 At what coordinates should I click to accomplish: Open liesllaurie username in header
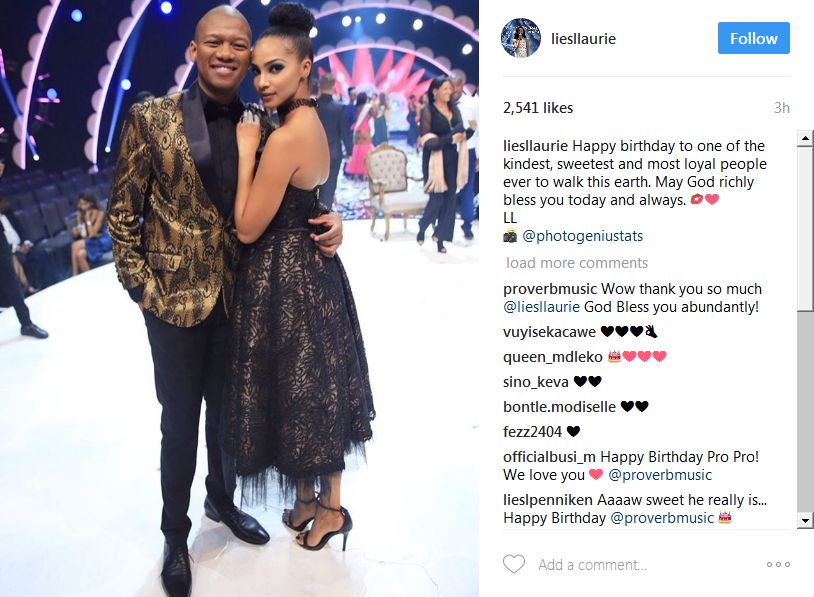(584, 39)
